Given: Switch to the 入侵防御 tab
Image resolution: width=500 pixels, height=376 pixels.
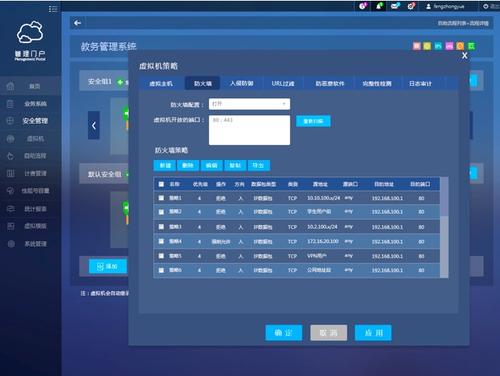Looking at the screenshot, I should [242, 84].
